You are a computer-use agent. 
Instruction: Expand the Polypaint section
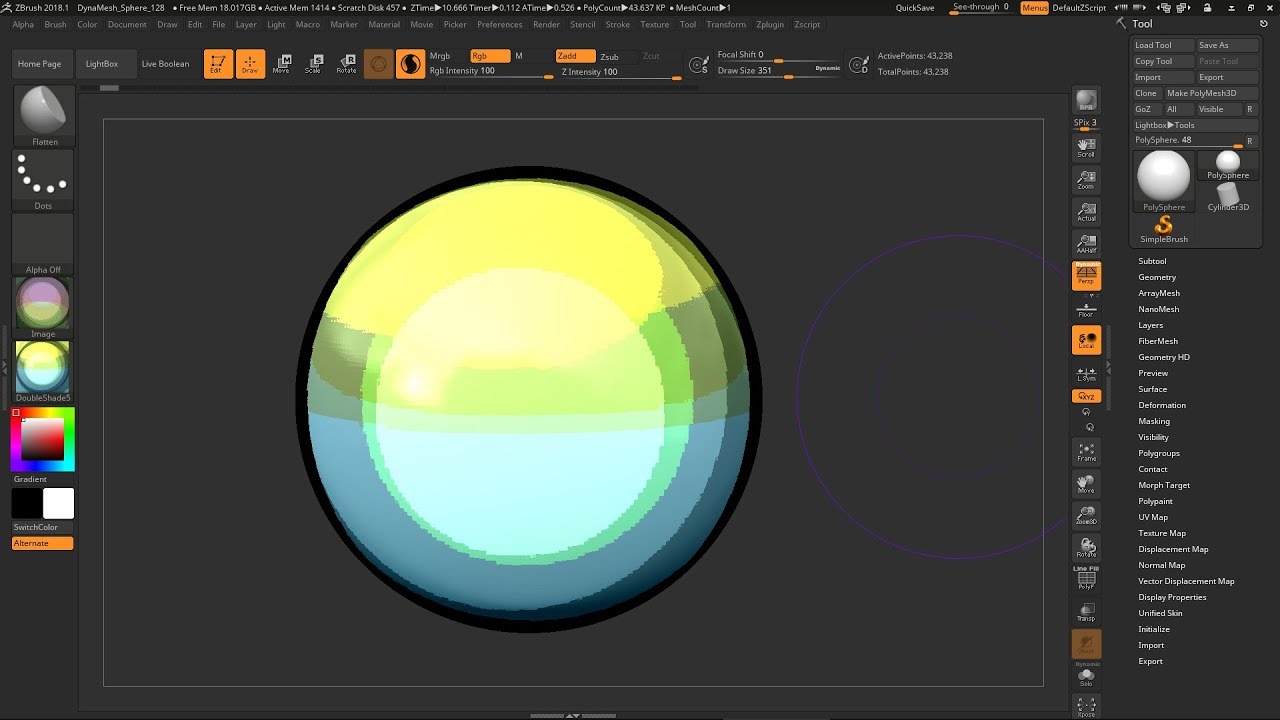tap(1155, 501)
